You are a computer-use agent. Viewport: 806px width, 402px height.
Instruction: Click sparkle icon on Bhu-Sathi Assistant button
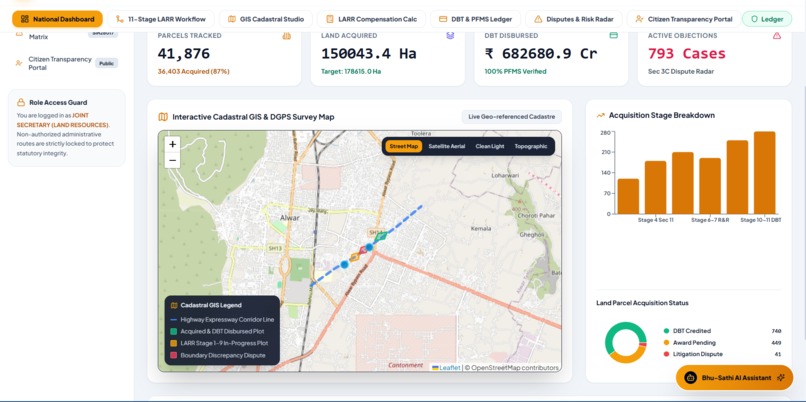pos(781,378)
